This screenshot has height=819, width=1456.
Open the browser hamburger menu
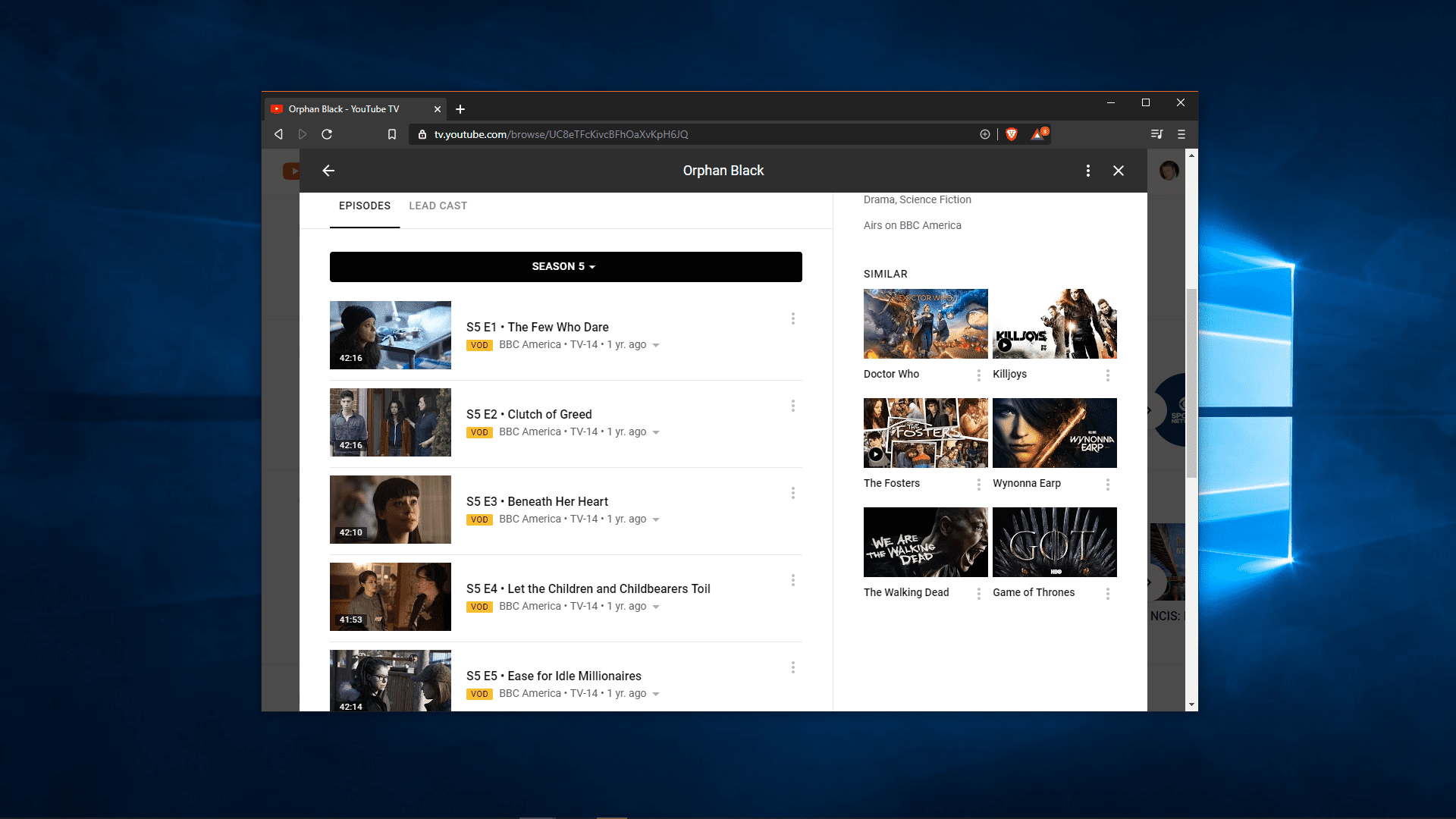1181,134
